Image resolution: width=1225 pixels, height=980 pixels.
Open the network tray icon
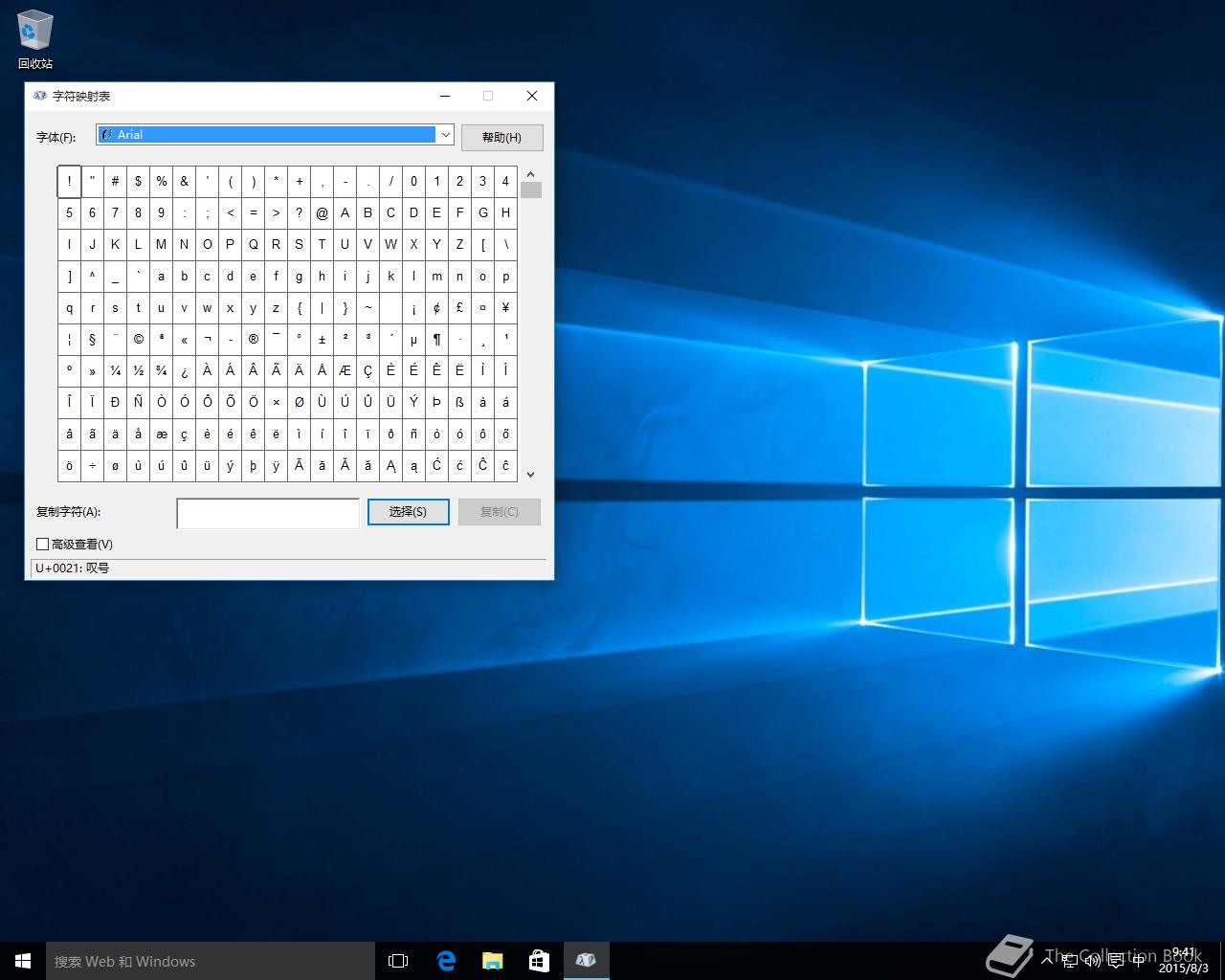(1069, 961)
